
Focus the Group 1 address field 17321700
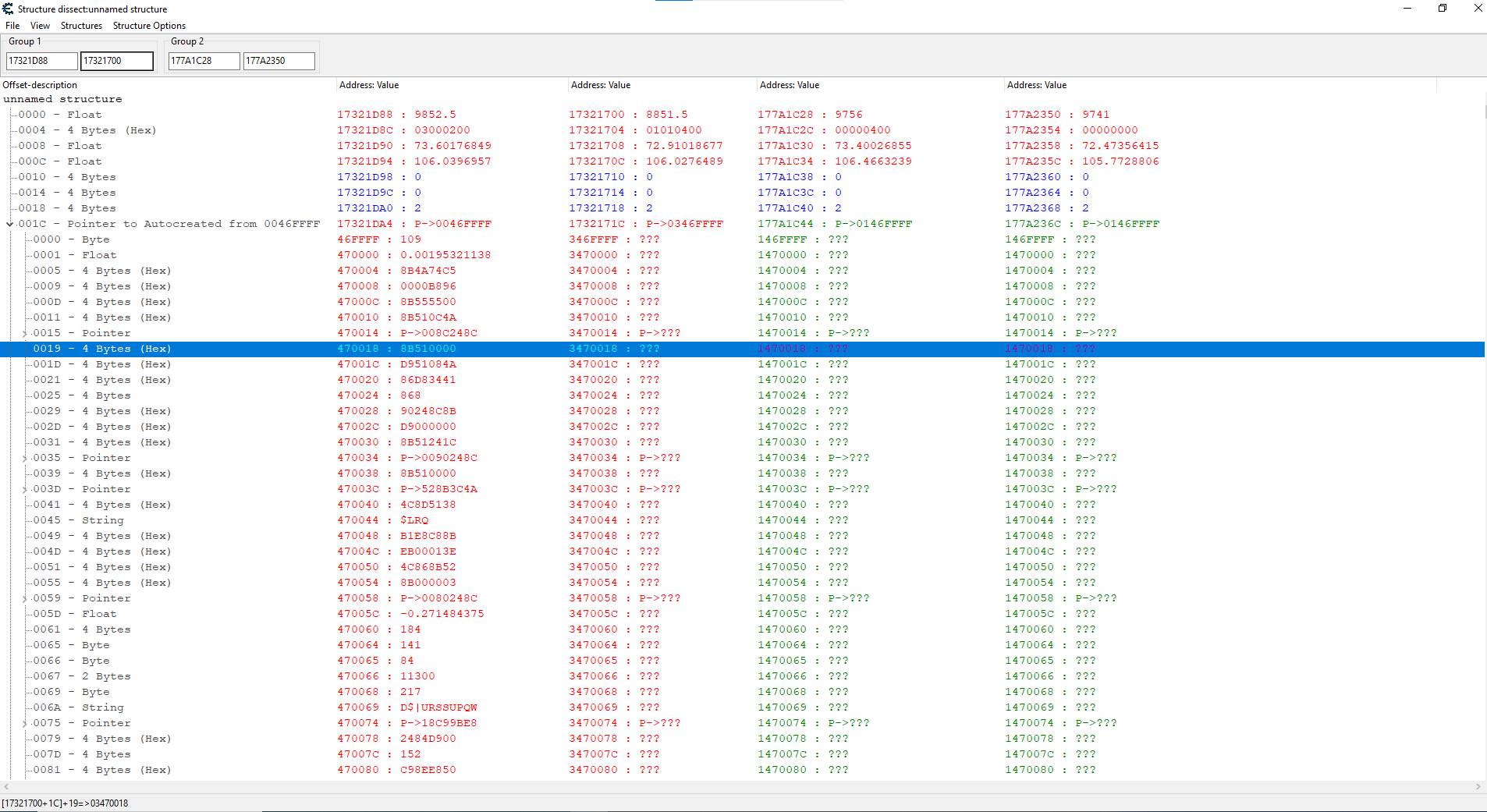click(x=117, y=61)
